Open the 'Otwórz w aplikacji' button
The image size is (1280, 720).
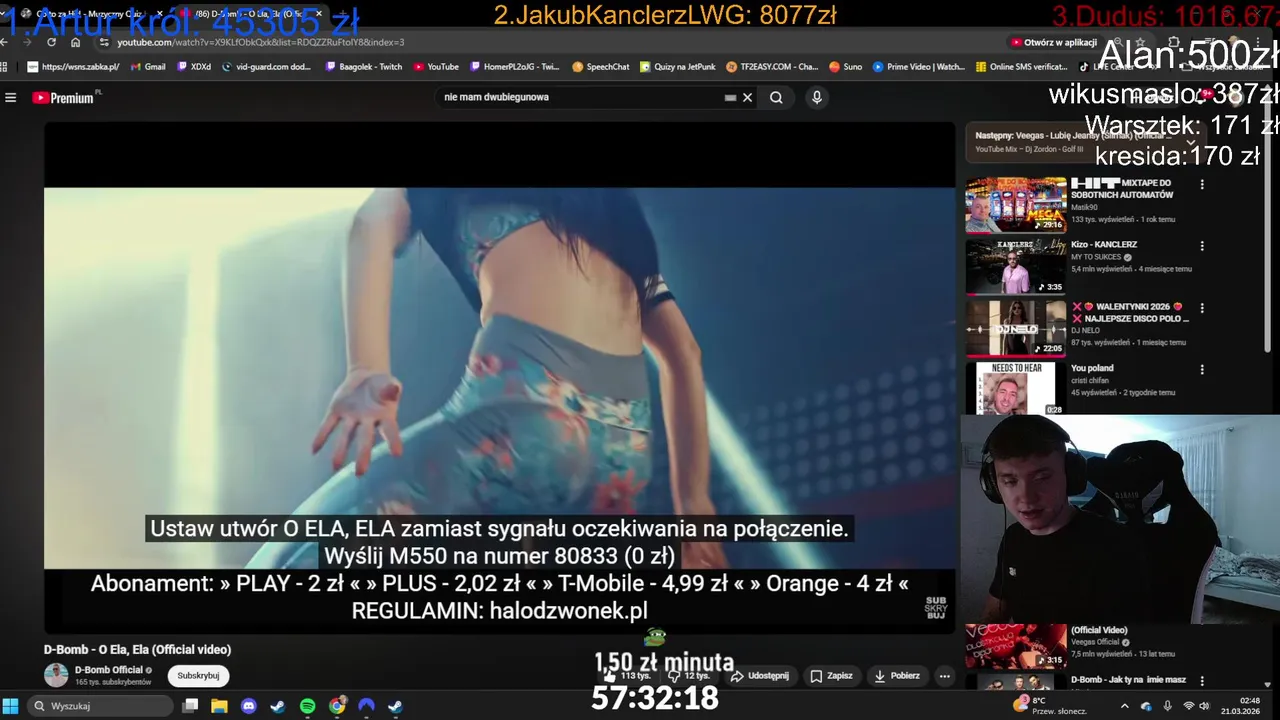point(1054,42)
